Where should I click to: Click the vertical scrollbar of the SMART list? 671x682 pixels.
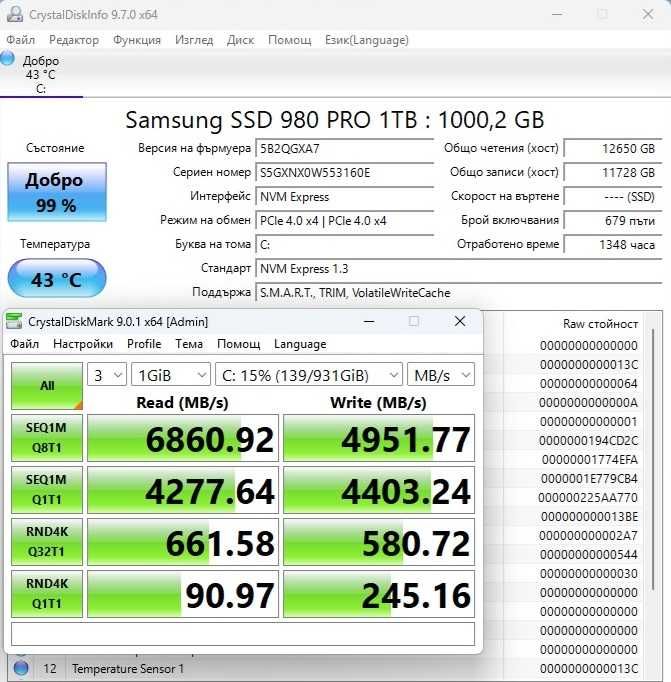tap(653, 459)
